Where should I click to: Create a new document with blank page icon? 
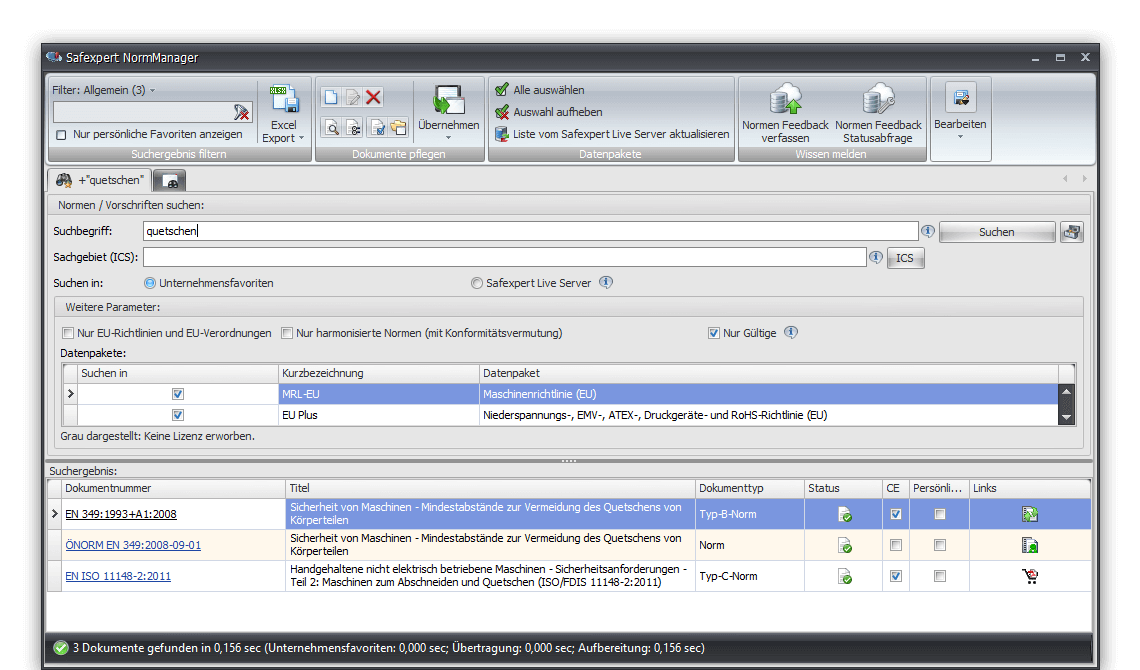pyautogui.click(x=332, y=97)
